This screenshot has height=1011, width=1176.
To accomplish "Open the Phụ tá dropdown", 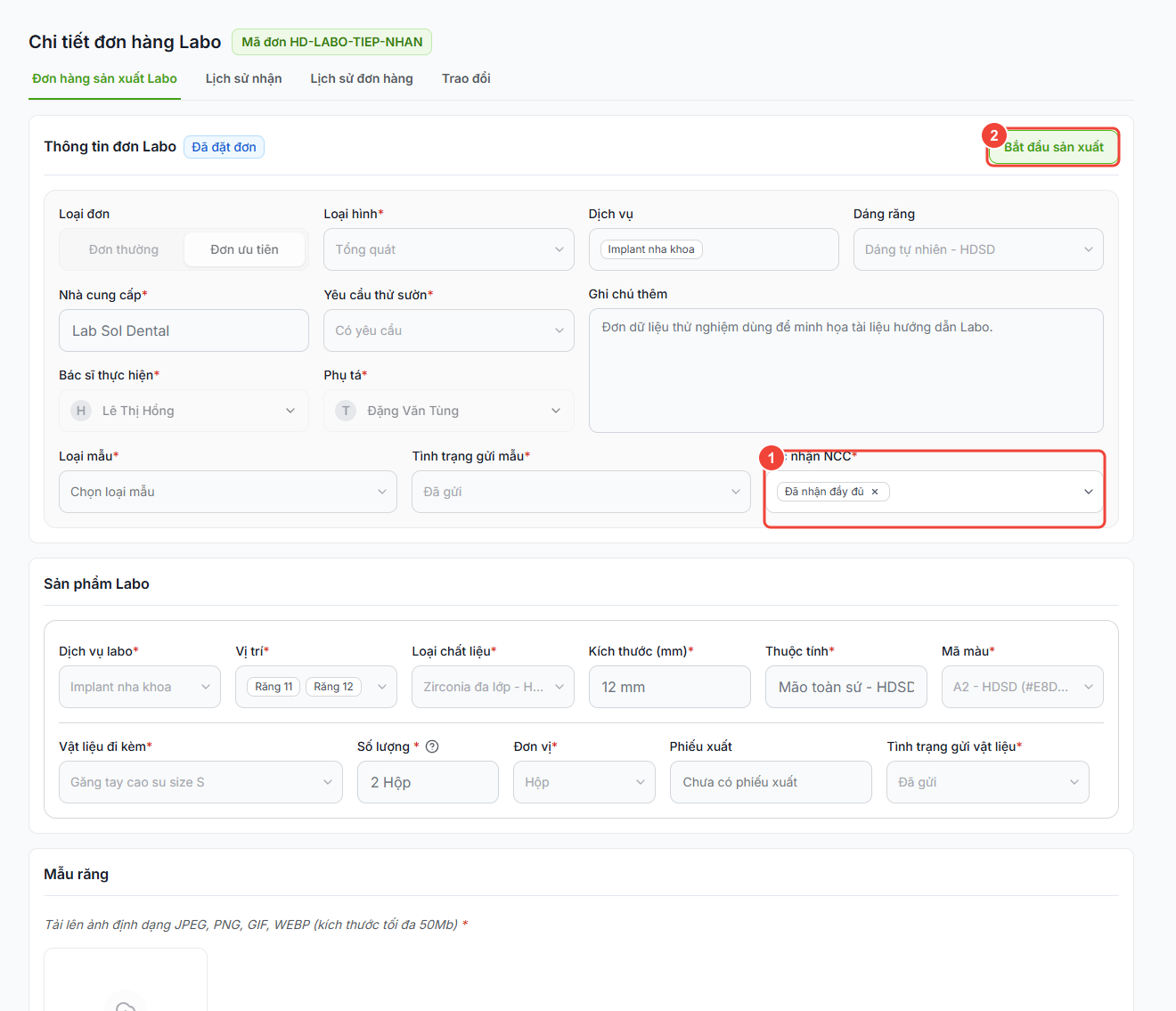I will tap(449, 411).
